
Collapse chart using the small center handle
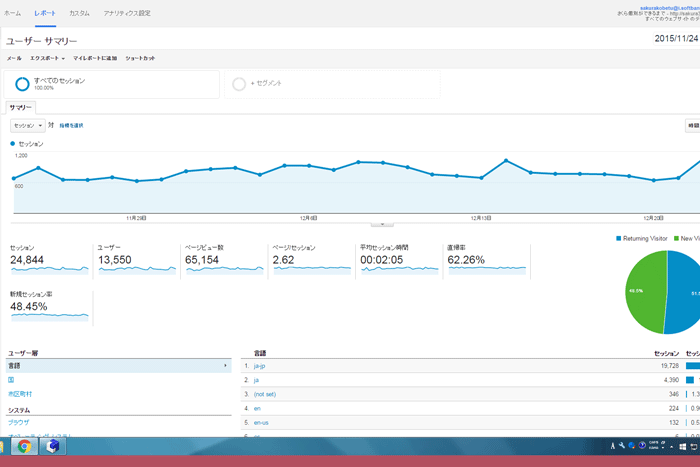click(x=382, y=225)
